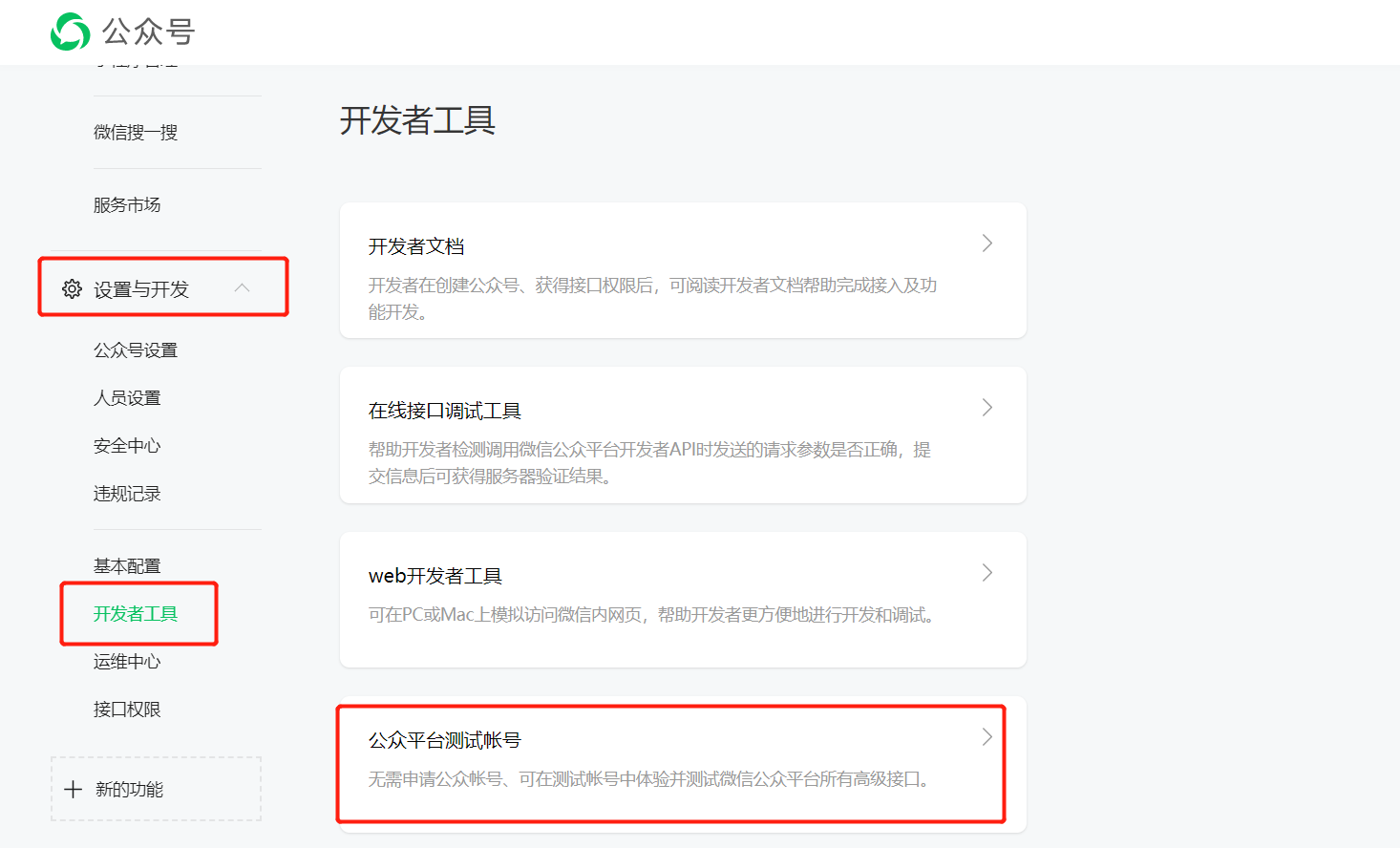
Task: Open the 在线接口调试工具 card title
Action: [445, 411]
